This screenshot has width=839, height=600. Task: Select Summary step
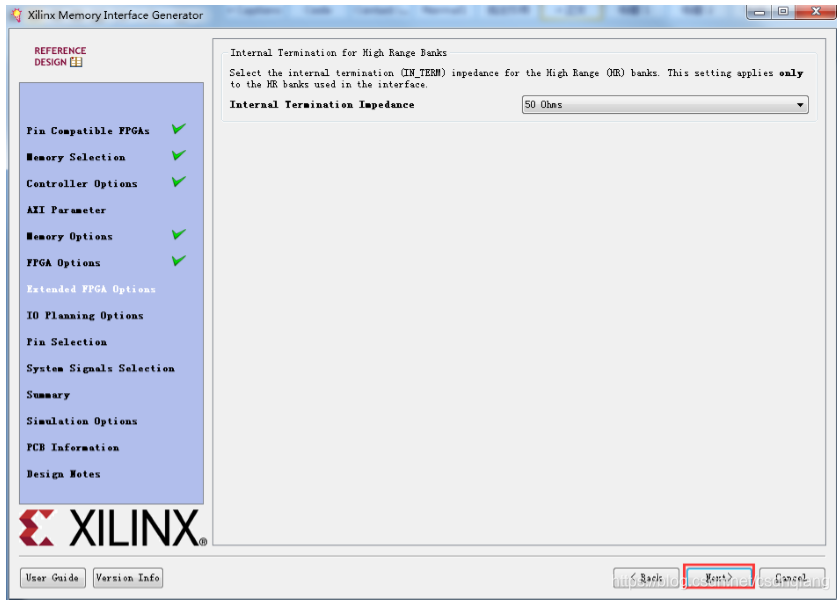click(x=48, y=395)
